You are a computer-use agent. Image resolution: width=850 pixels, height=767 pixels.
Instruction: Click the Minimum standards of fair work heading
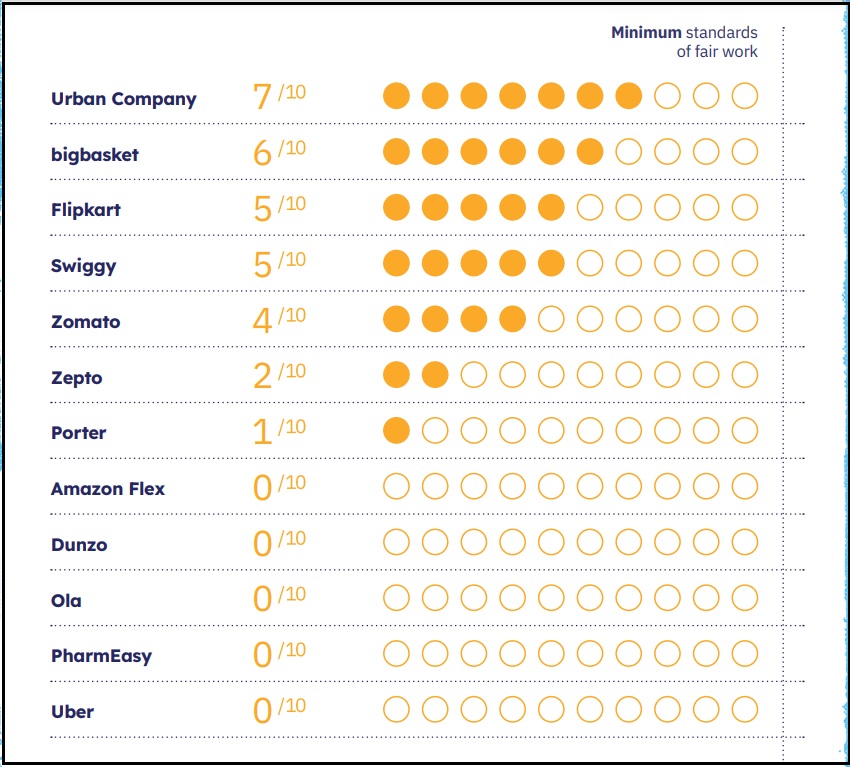[x=685, y=42]
